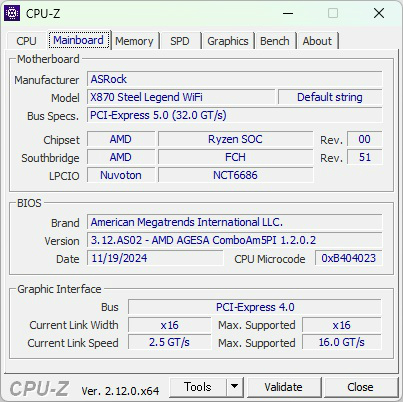Click the Close button at bottom
The height and width of the screenshot is (402, 403).
pos(360,387)
